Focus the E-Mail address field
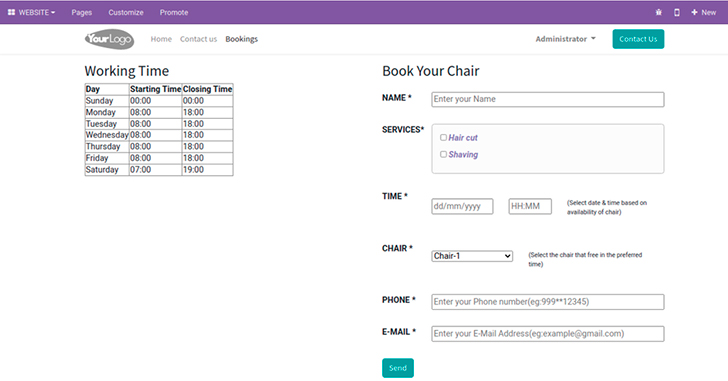The width and height of the screenshot is (728, 381). click(x=548, y=334)
